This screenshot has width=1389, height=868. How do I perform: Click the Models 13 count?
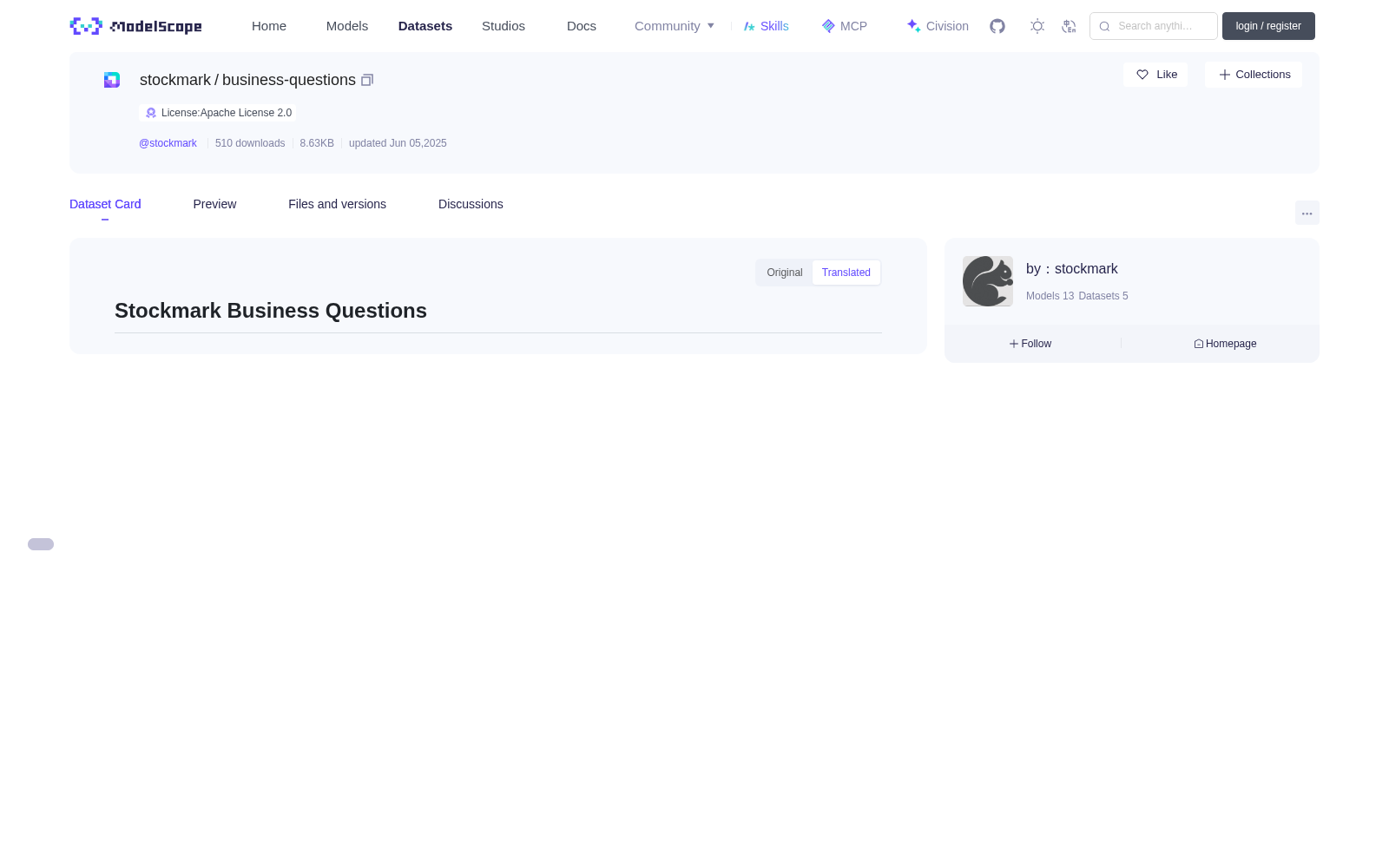click(1050, 296)
